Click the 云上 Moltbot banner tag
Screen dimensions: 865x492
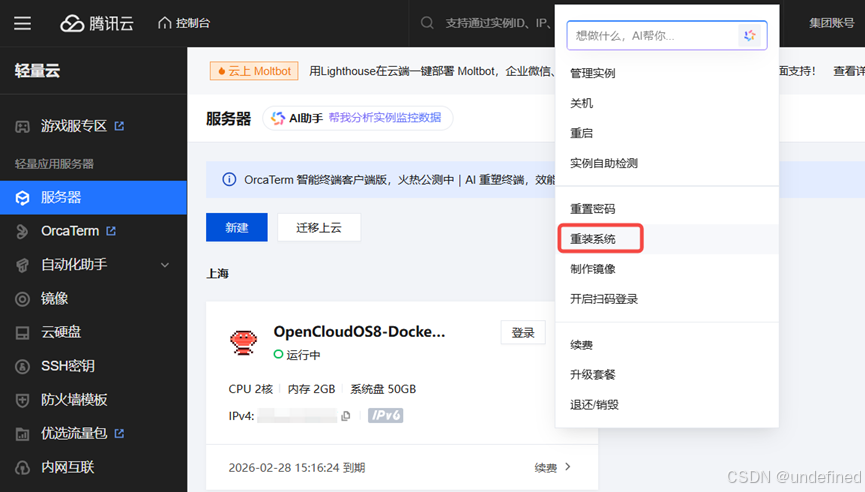pos(254,71)
